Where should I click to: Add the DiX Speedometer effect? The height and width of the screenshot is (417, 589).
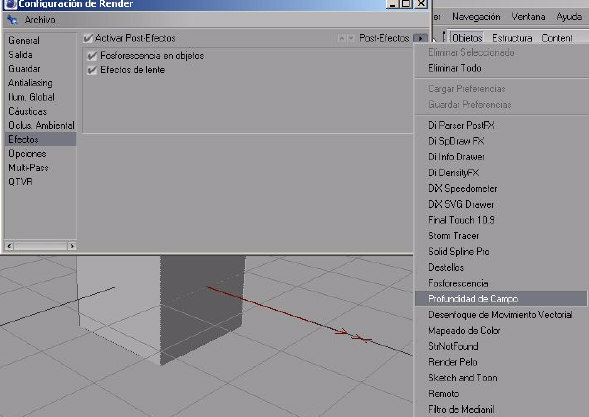tap(463, 188)
